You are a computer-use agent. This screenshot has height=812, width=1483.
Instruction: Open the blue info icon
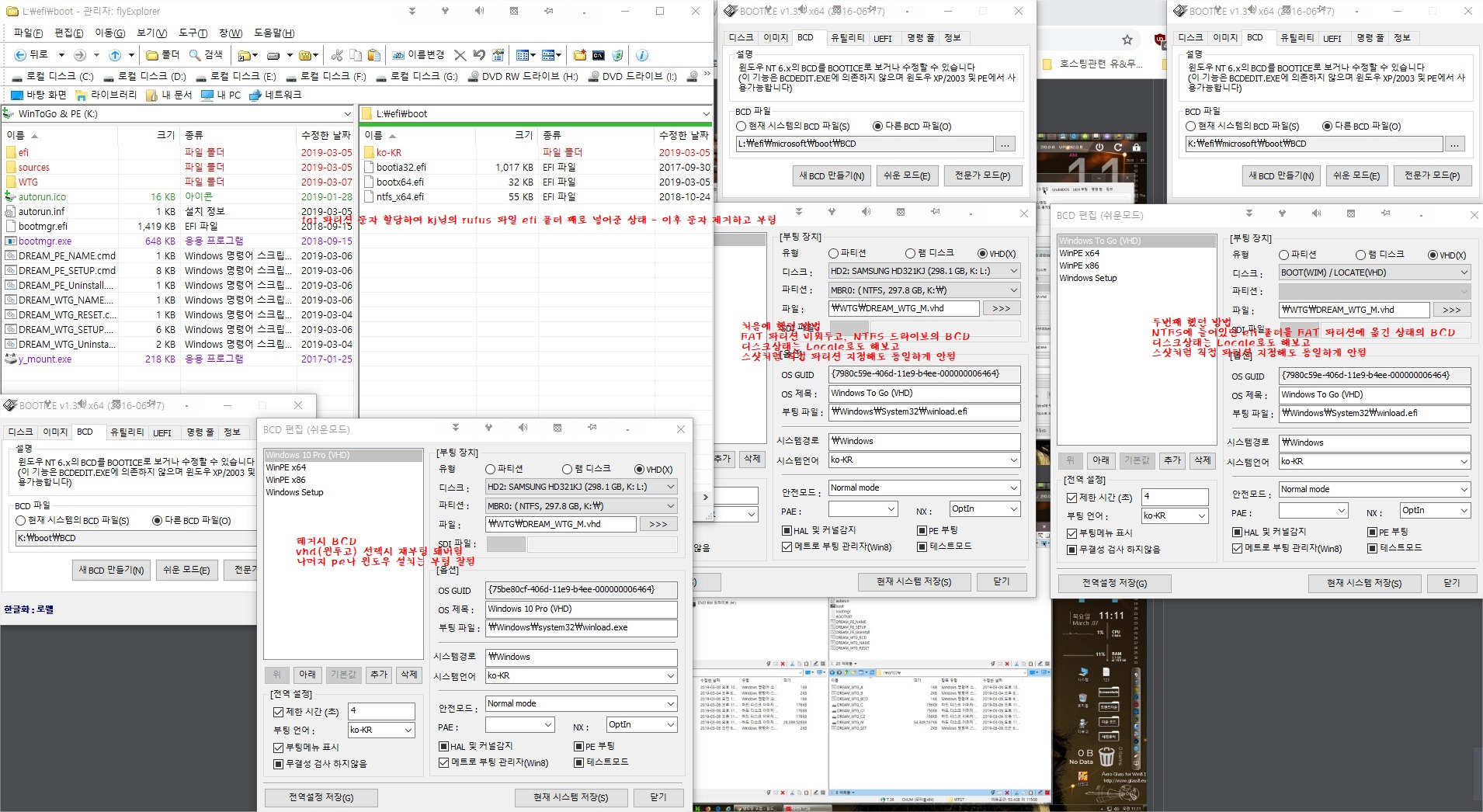point(642,55)
